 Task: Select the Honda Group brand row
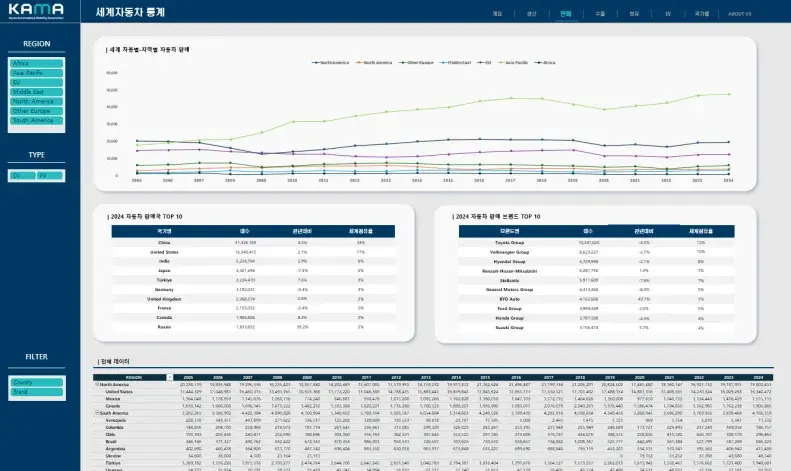[596, 318]
